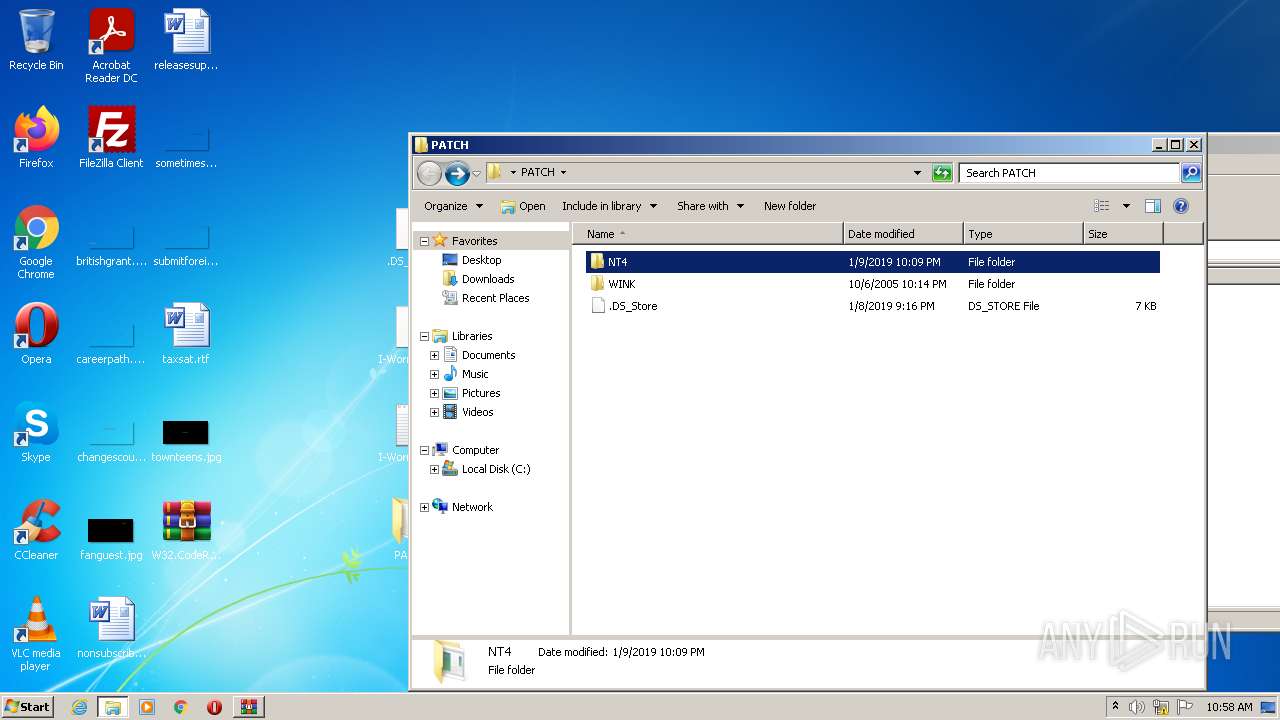Screen dimensions: 1280x720
Task: Sort by Date modified column header
Action: [903, 234]
